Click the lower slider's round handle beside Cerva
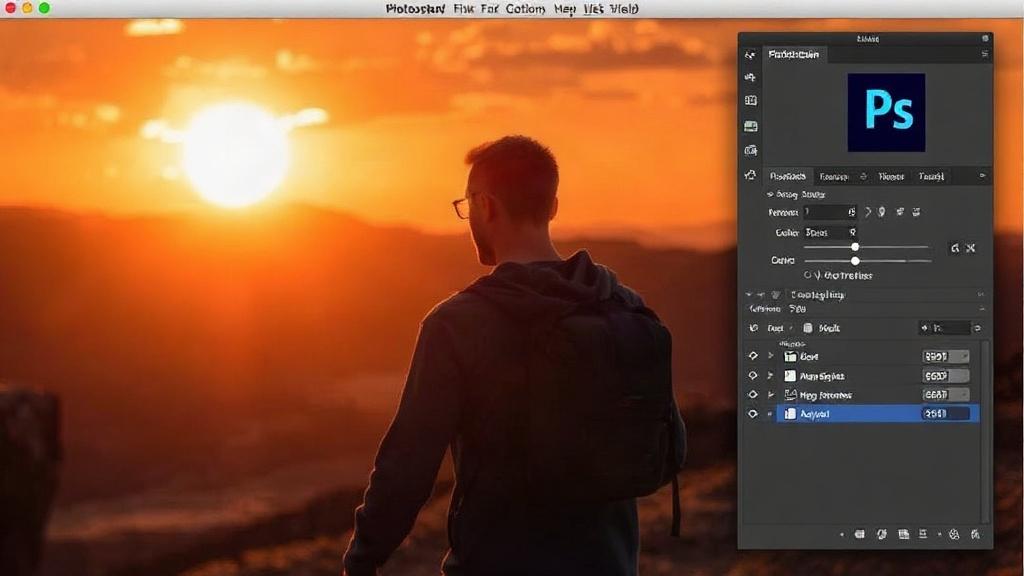 point(855,261)
